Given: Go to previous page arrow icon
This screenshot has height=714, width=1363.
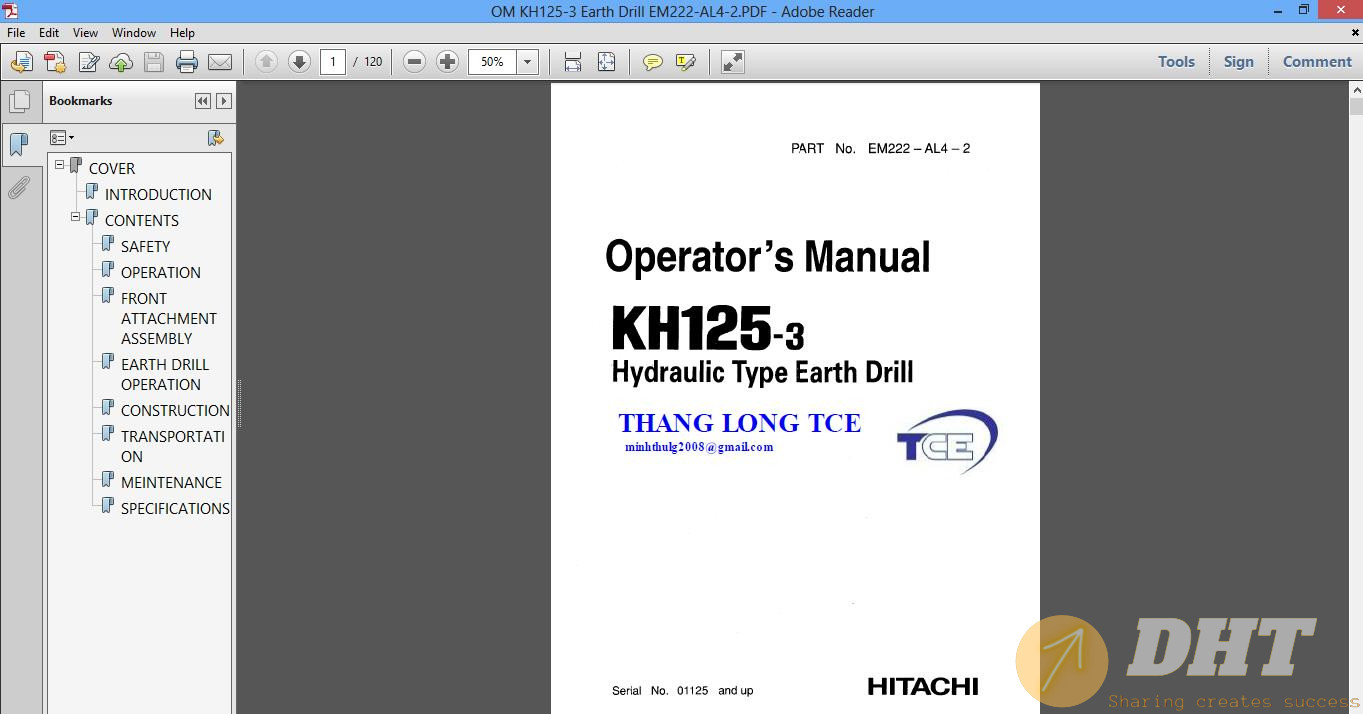Looking at the screenshot, I should tap(266, 62).
